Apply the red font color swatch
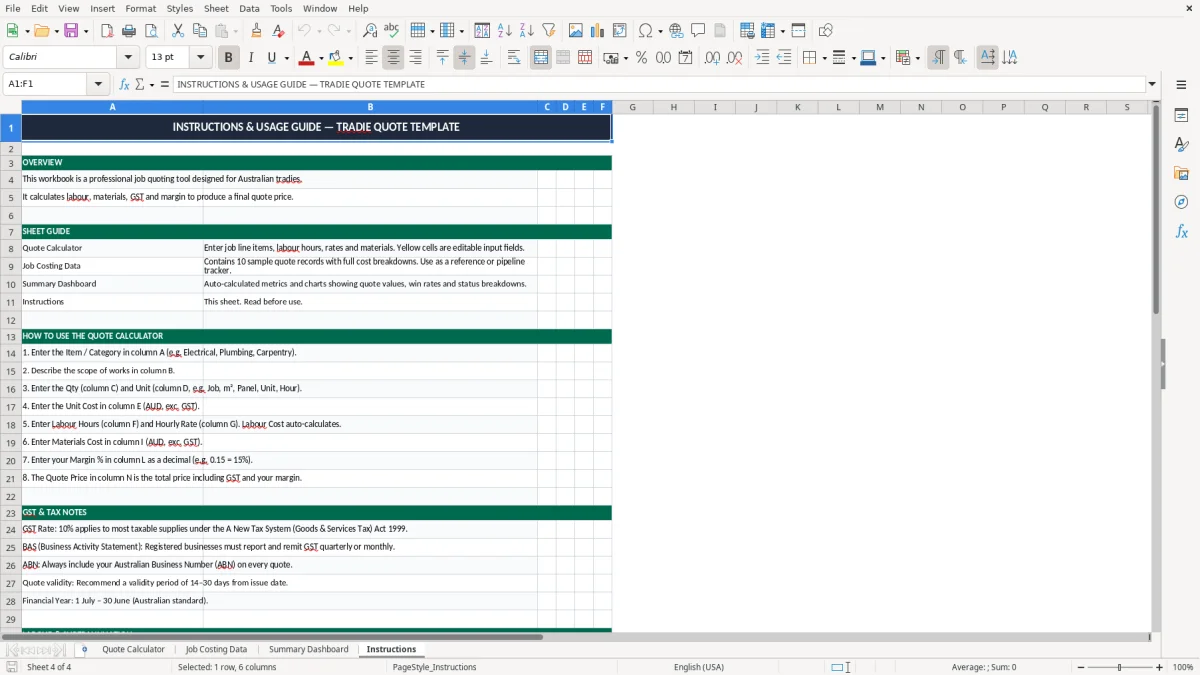 coord(306,58)
